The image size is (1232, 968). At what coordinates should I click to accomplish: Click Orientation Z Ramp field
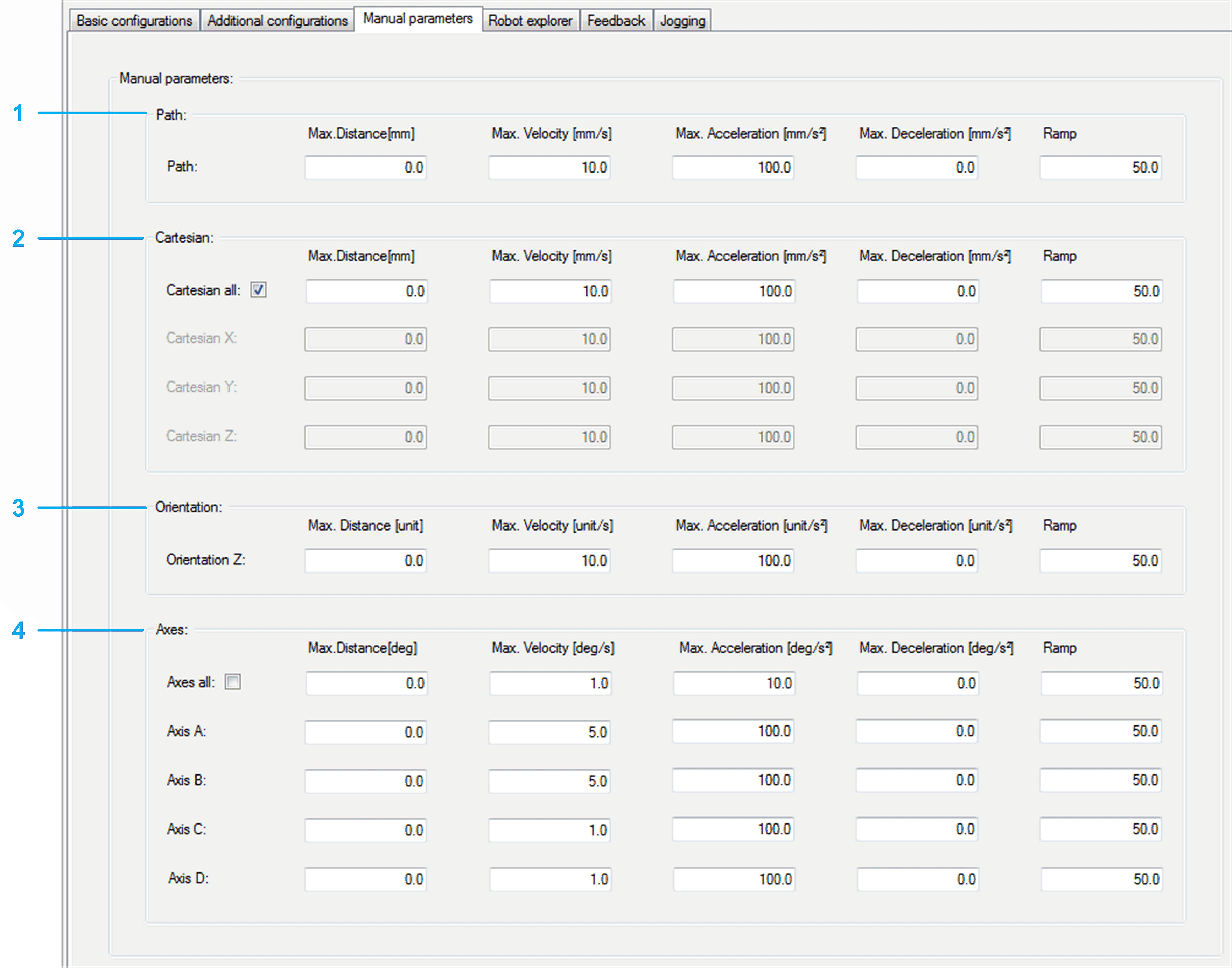(x=1100, y=561)
